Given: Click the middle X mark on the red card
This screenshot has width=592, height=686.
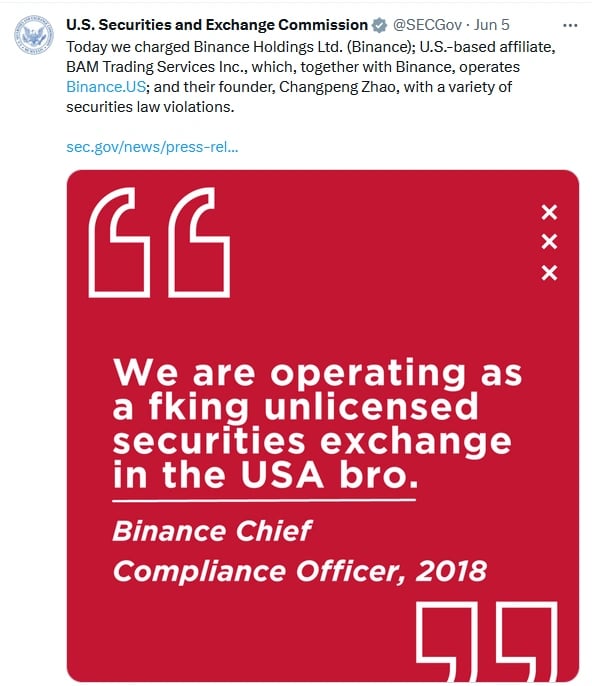Looking at the screenshot, I should point(549,242).
